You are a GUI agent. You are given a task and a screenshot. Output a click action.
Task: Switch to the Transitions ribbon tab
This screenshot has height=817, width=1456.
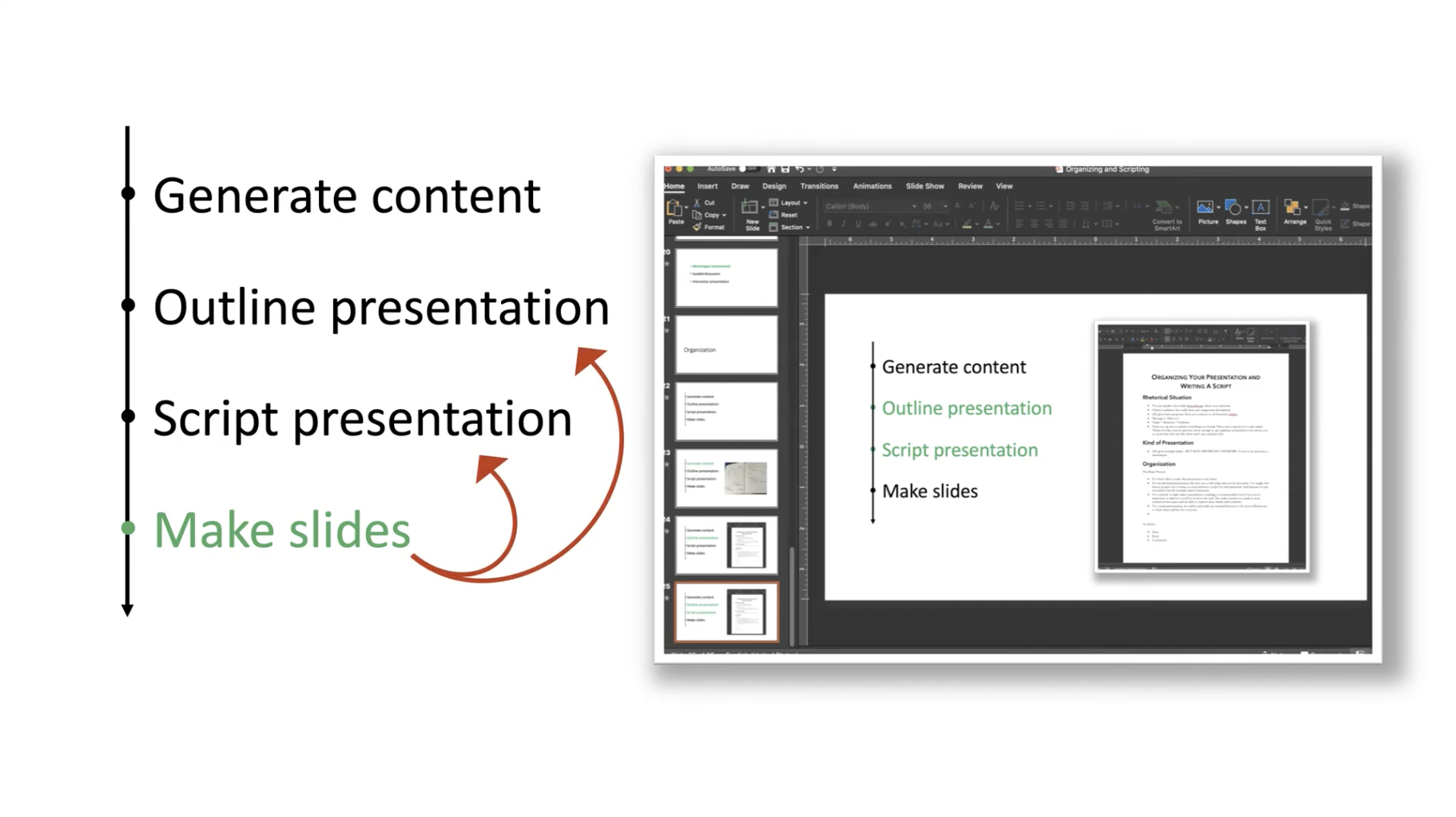(x=819, y=186)
